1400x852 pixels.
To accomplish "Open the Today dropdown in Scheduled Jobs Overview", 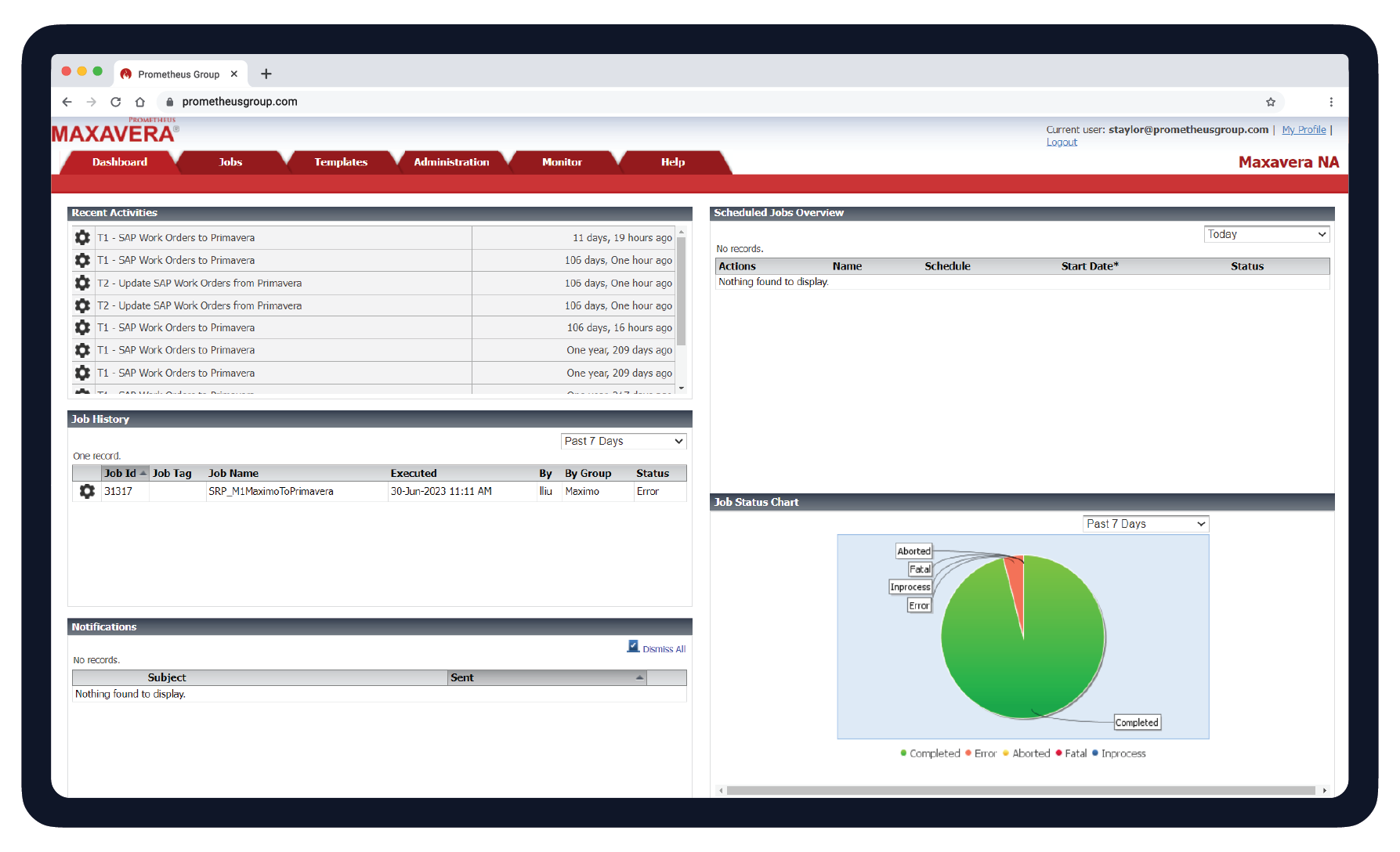I will [1266, 233].
